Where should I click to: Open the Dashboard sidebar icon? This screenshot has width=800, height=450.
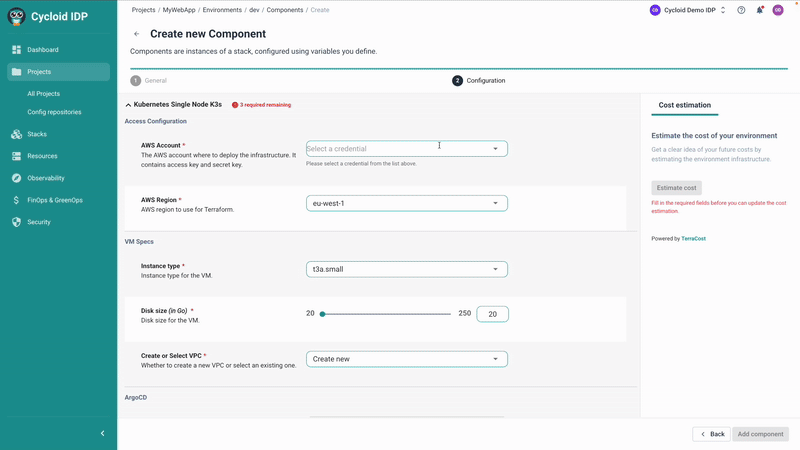tap(17, 50)
